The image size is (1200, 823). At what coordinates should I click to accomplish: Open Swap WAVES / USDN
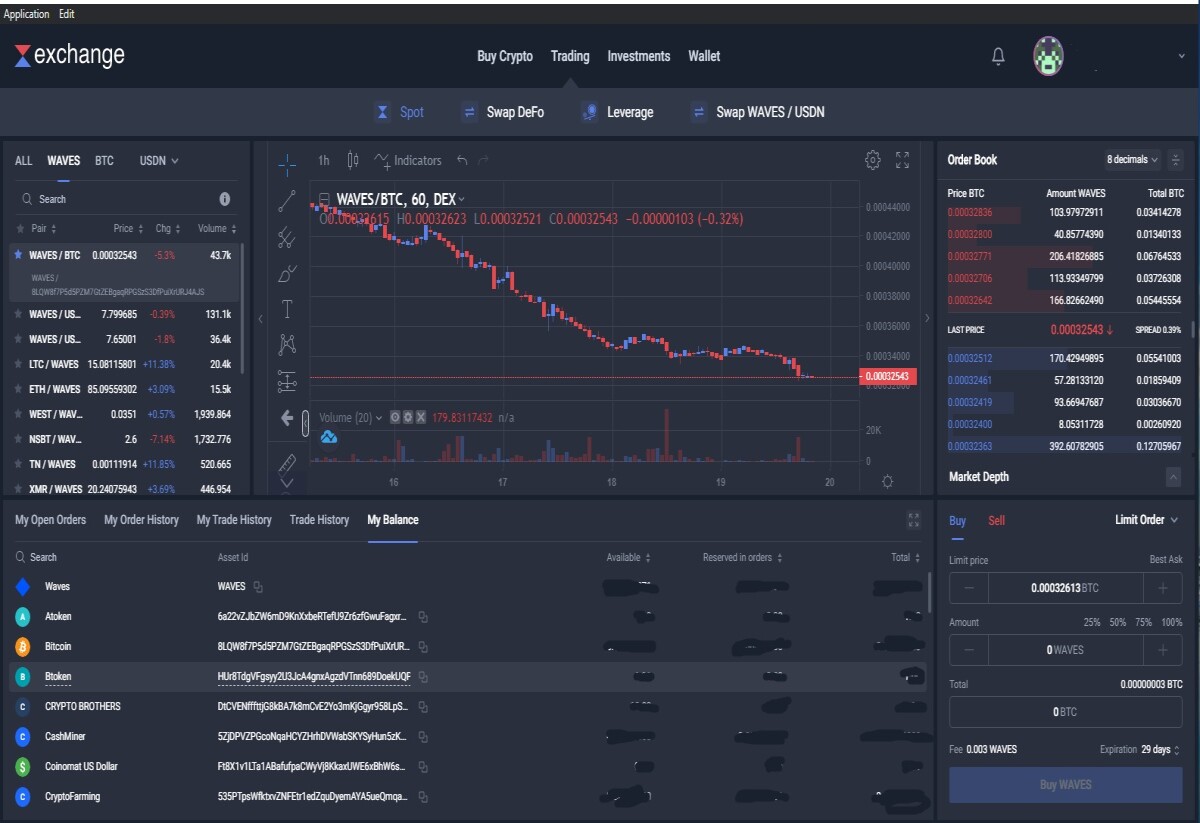click(x=758, y=112)
